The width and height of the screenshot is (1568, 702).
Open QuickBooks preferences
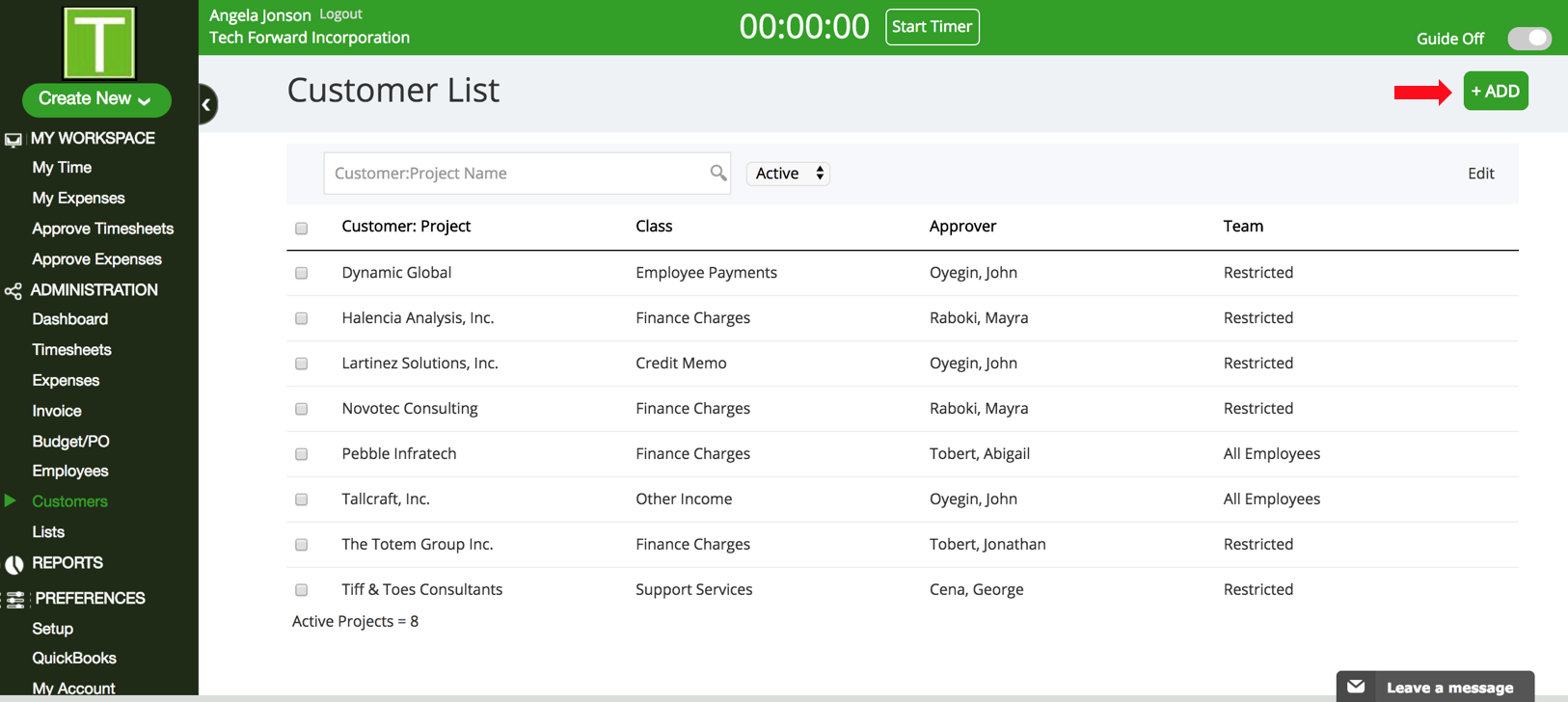click(74, 659)
